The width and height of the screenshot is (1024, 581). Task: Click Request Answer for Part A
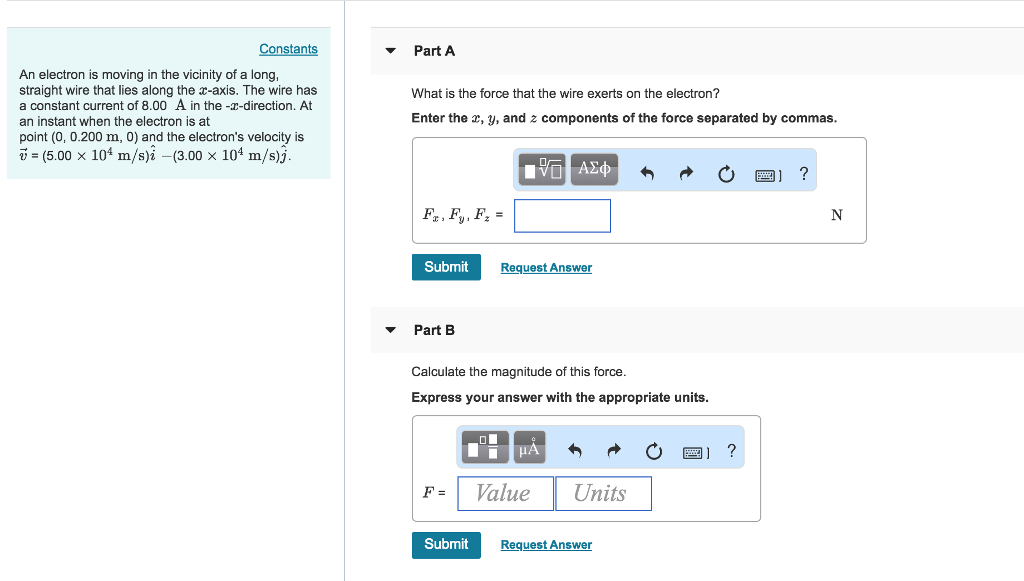coord(545,267)
